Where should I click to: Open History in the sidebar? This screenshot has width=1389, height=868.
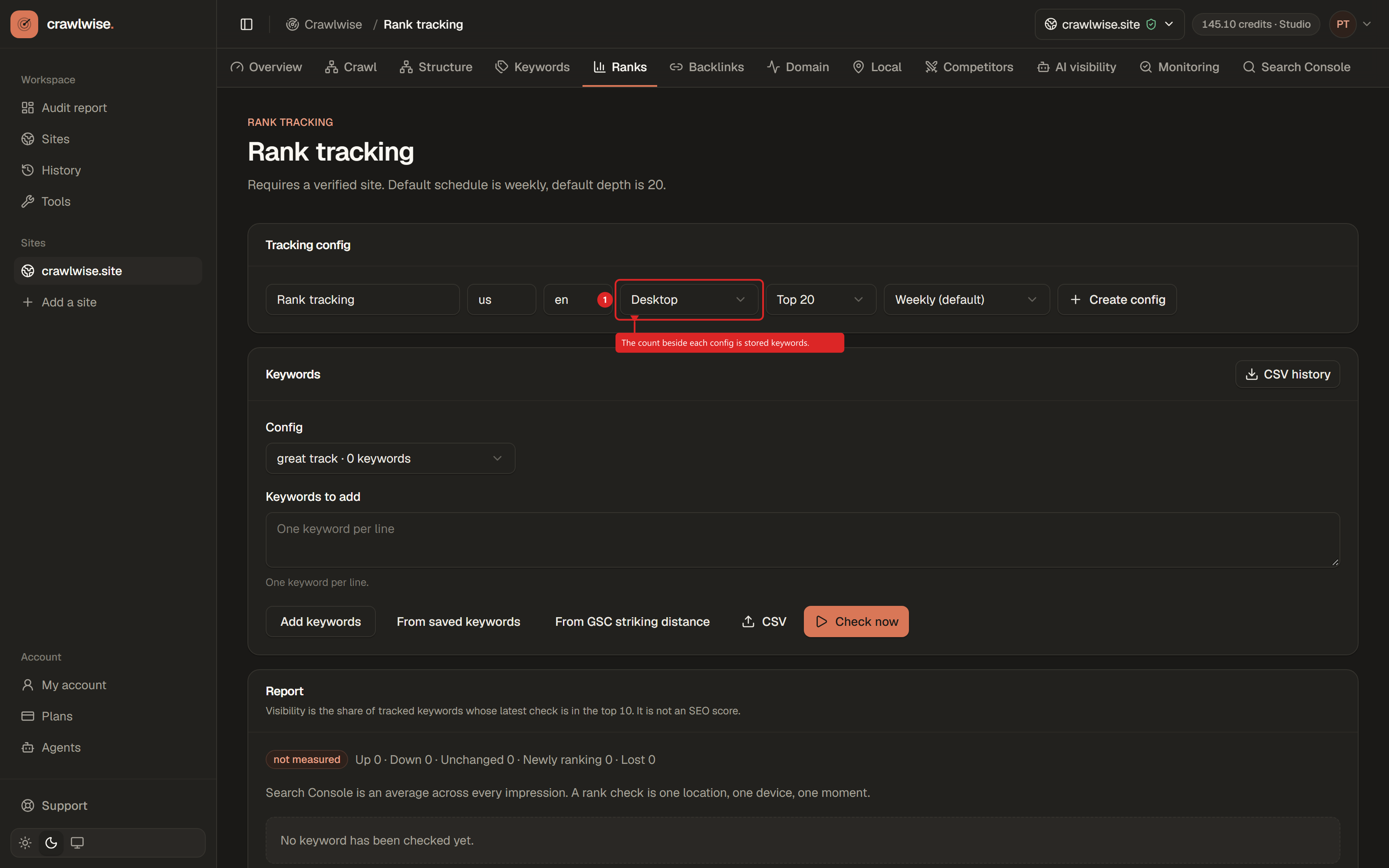[x=108, y=171]
